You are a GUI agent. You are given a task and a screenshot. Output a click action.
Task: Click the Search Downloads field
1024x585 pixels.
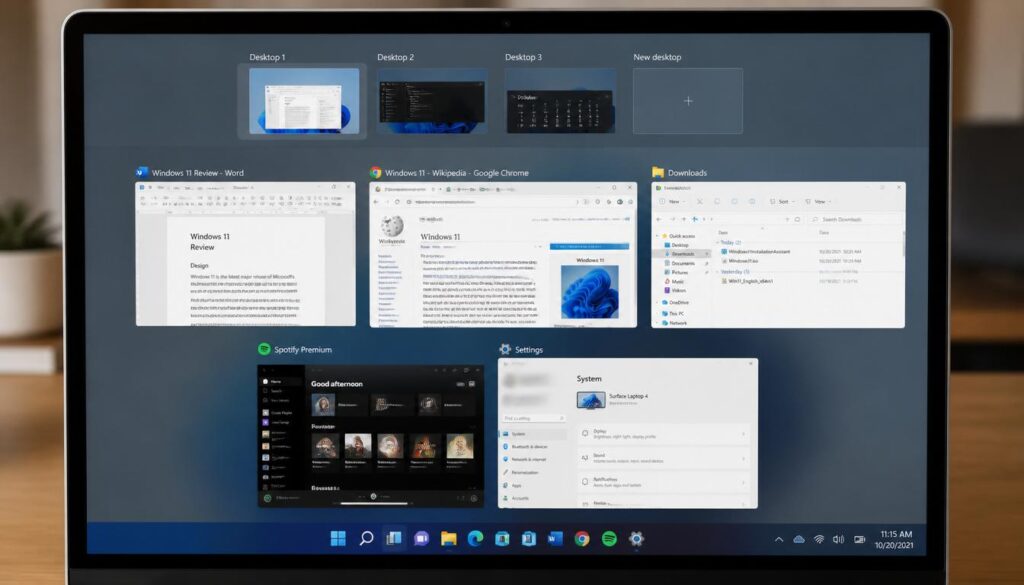(854, 219)
